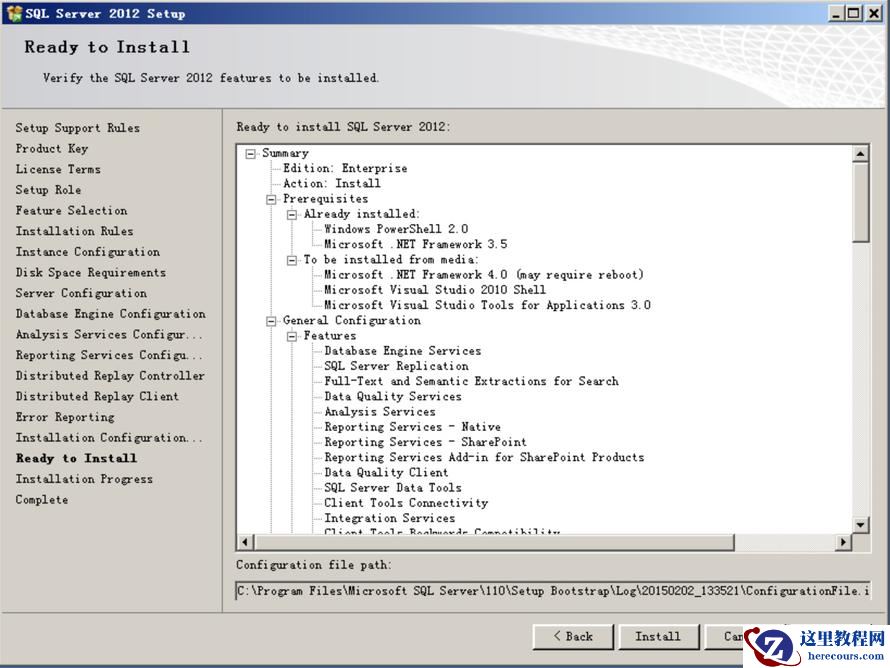
Task: Collapse the Prerequisites tree node
Action: click(x=271, y=199)
